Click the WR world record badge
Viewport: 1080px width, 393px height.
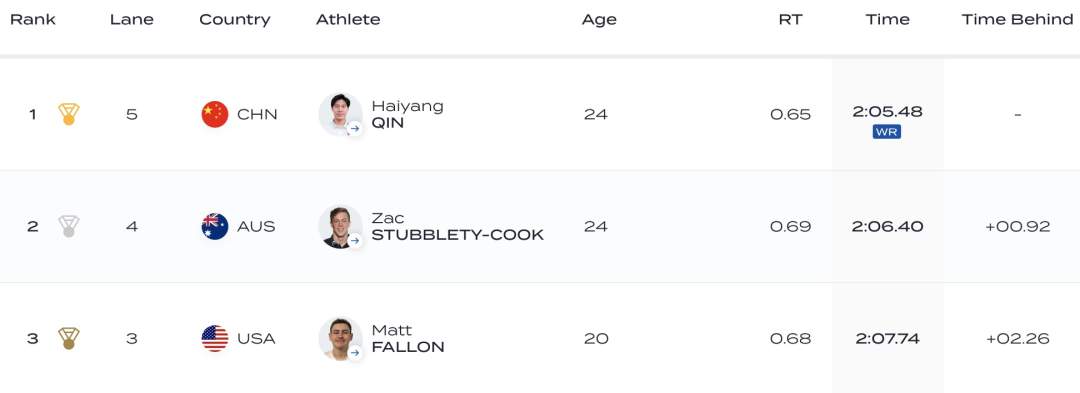point(886,131)
